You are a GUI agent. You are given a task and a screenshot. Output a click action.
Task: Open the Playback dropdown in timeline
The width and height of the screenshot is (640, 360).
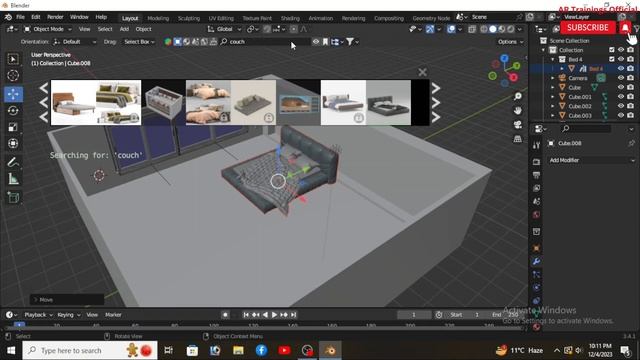click(38, 315)
